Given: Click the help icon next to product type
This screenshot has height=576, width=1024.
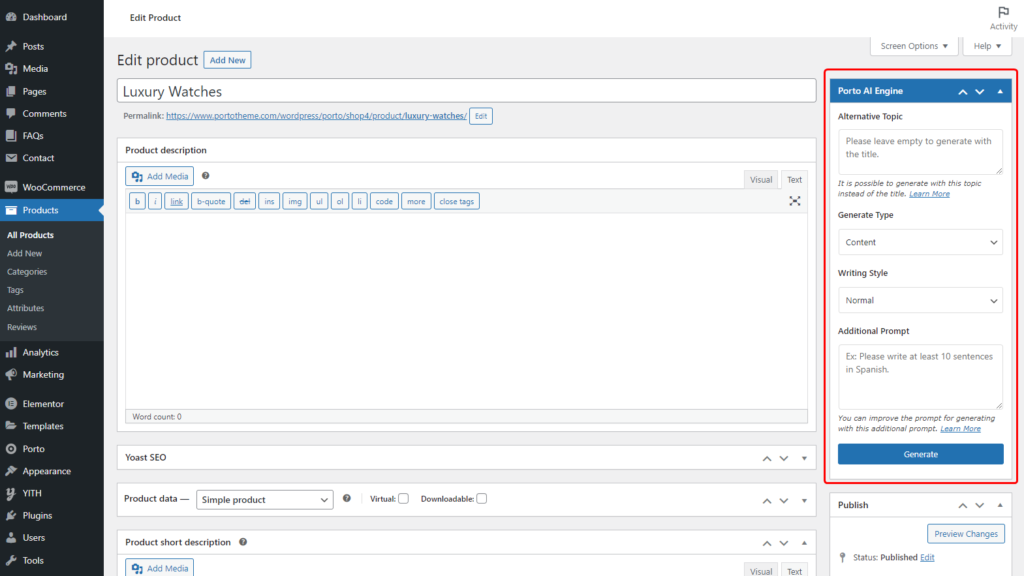Looking at the screenshot, I should (347, 498).
